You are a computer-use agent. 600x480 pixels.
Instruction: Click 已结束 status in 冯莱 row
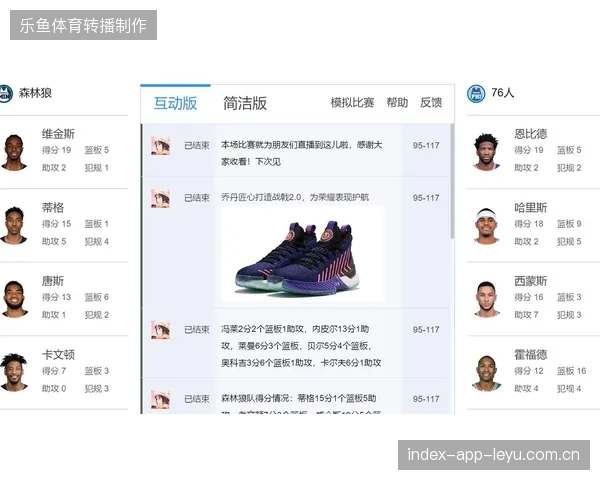click(x=197, y=330)
